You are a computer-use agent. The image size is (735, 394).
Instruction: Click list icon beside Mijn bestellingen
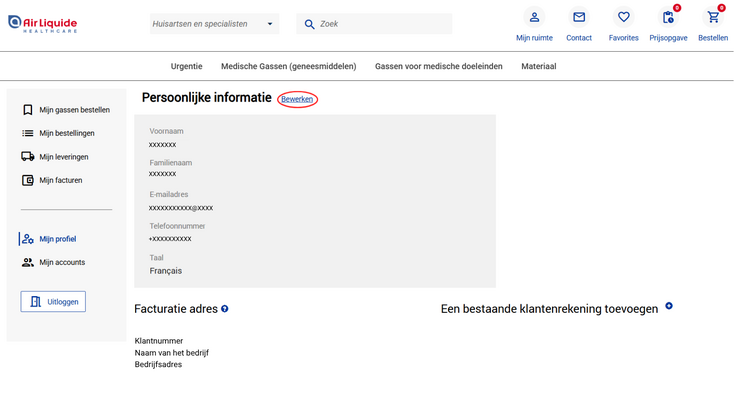(x=28, y=133)
